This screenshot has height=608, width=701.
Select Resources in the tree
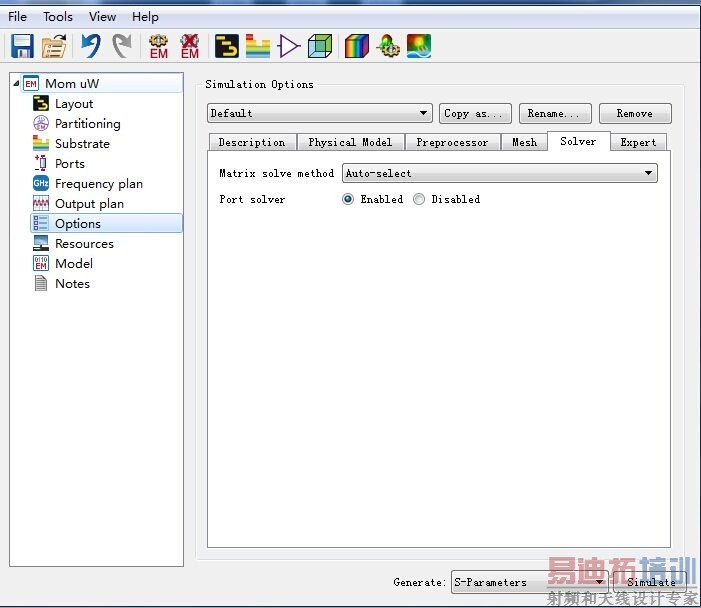(x=84, y=244)
